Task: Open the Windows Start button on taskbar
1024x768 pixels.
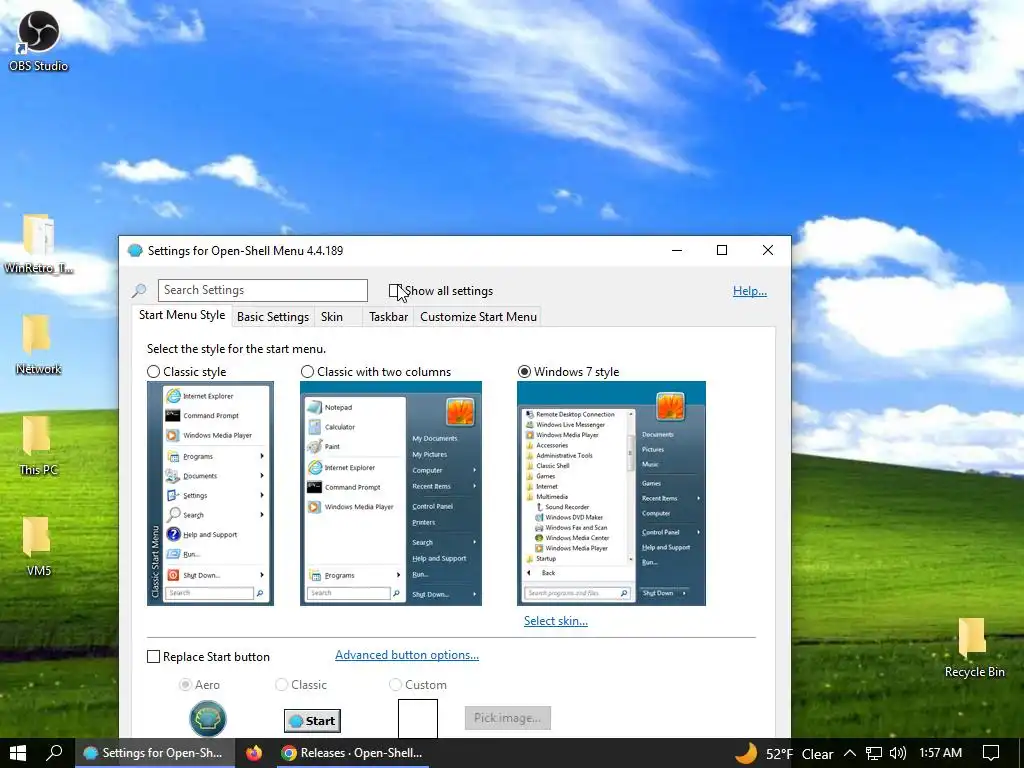Action: click(18, 753)
